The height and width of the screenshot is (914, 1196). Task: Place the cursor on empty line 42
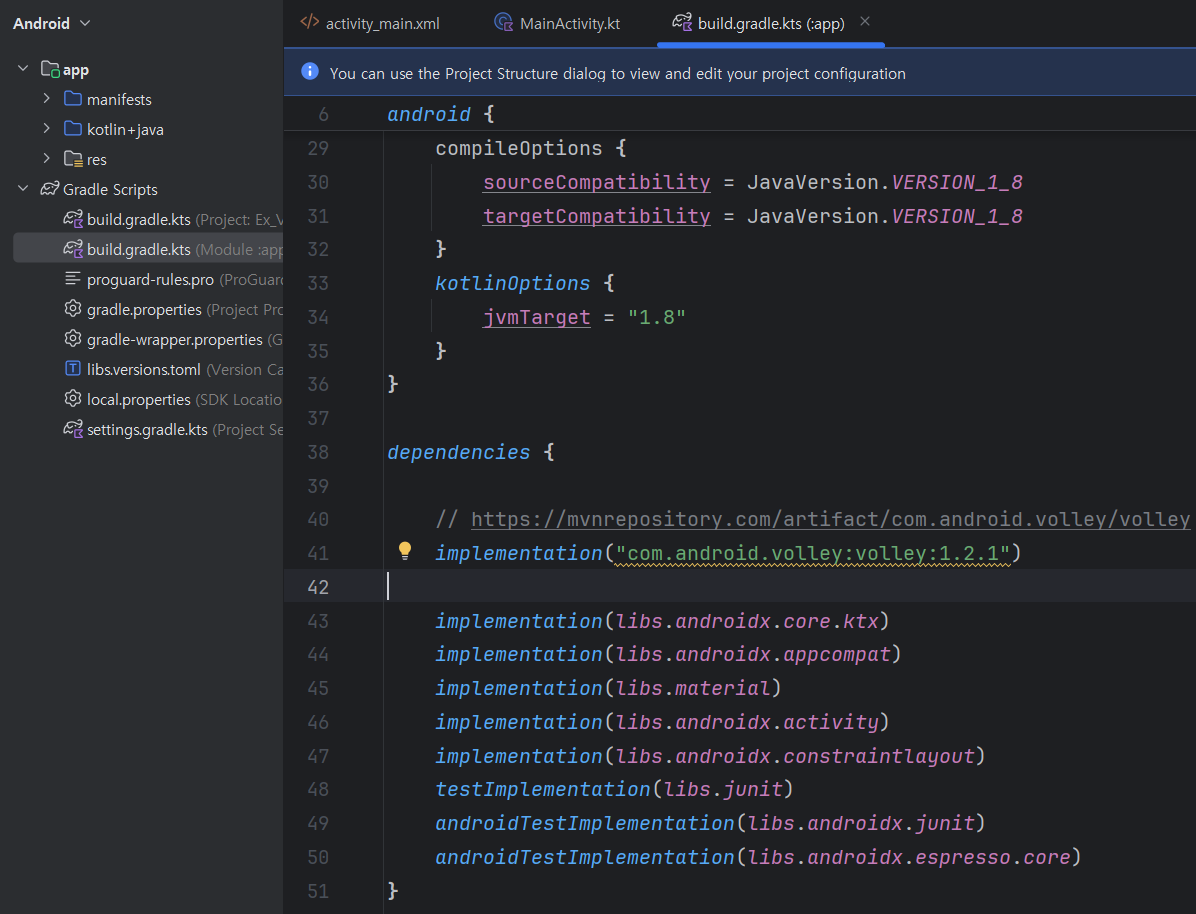[700, 587]
